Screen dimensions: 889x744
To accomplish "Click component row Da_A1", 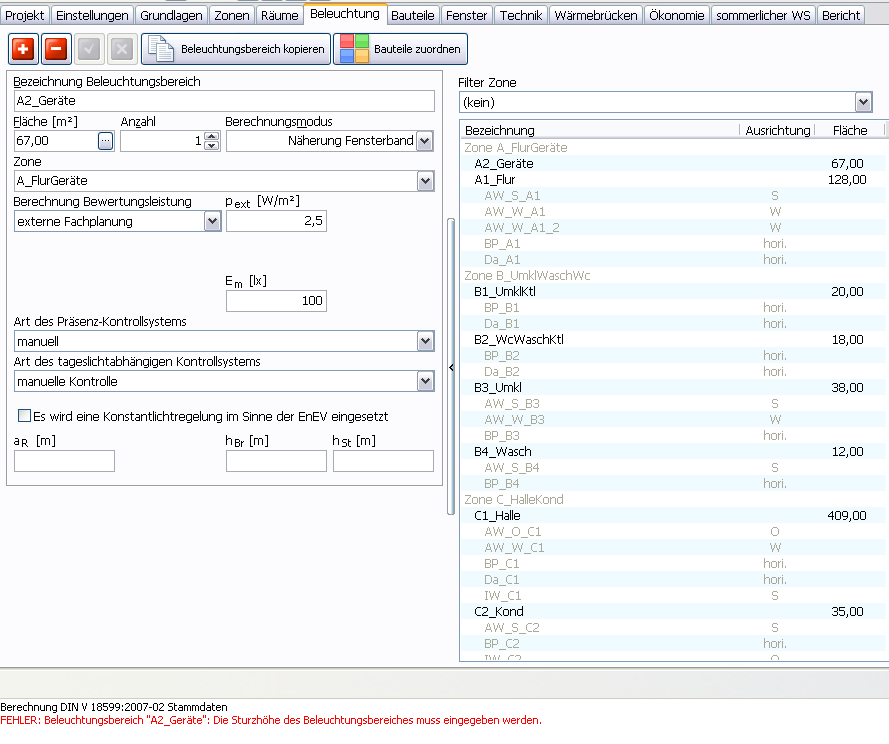I will tap(673, 260).
